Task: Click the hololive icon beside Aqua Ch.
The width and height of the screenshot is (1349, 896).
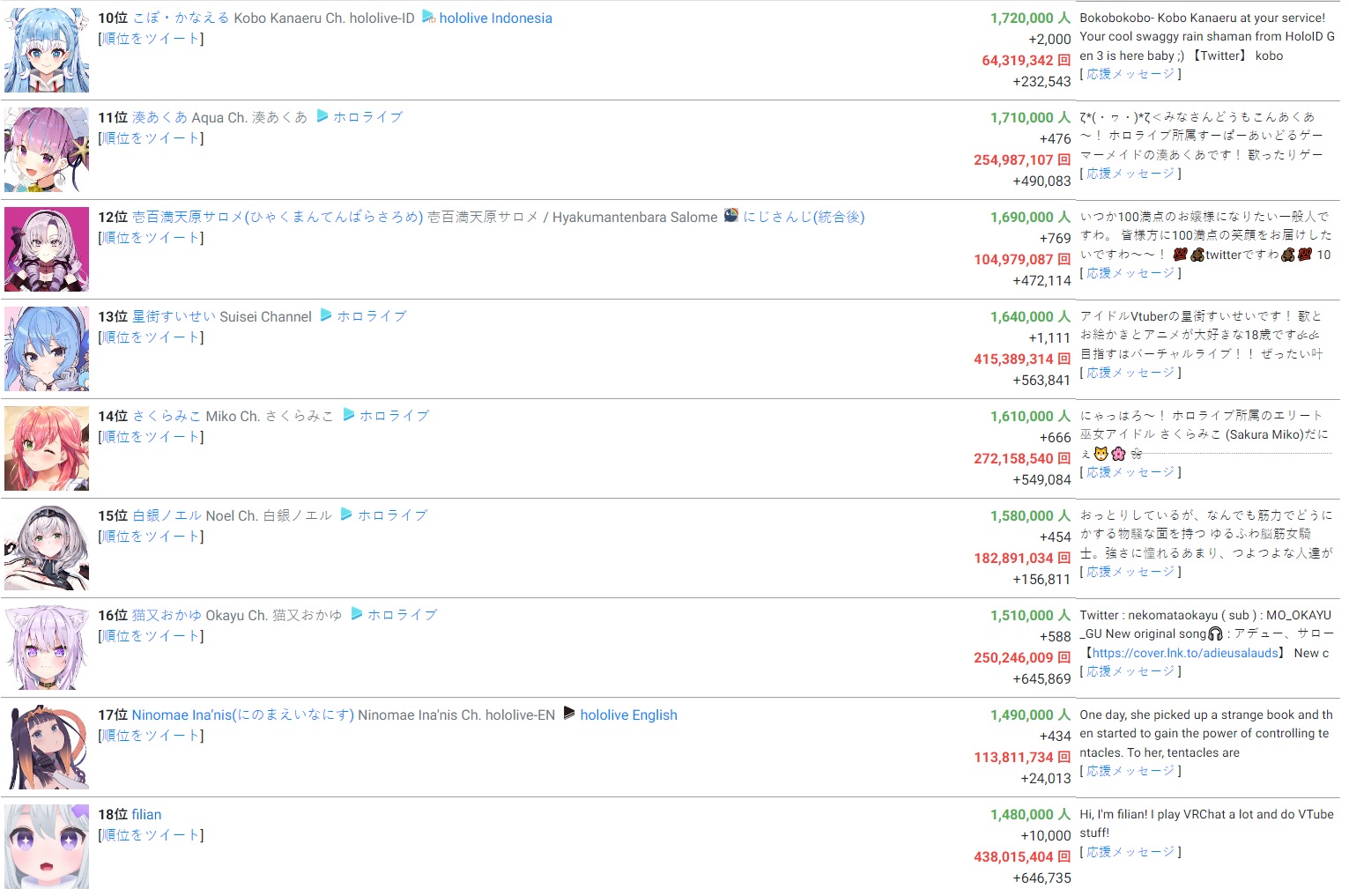Action: 322,116
